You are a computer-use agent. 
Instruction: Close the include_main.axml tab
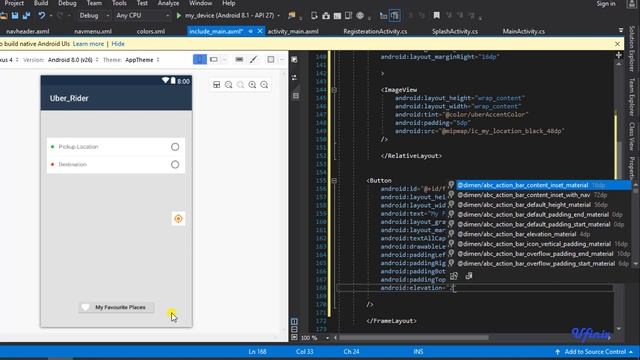(x=260, y=31)
